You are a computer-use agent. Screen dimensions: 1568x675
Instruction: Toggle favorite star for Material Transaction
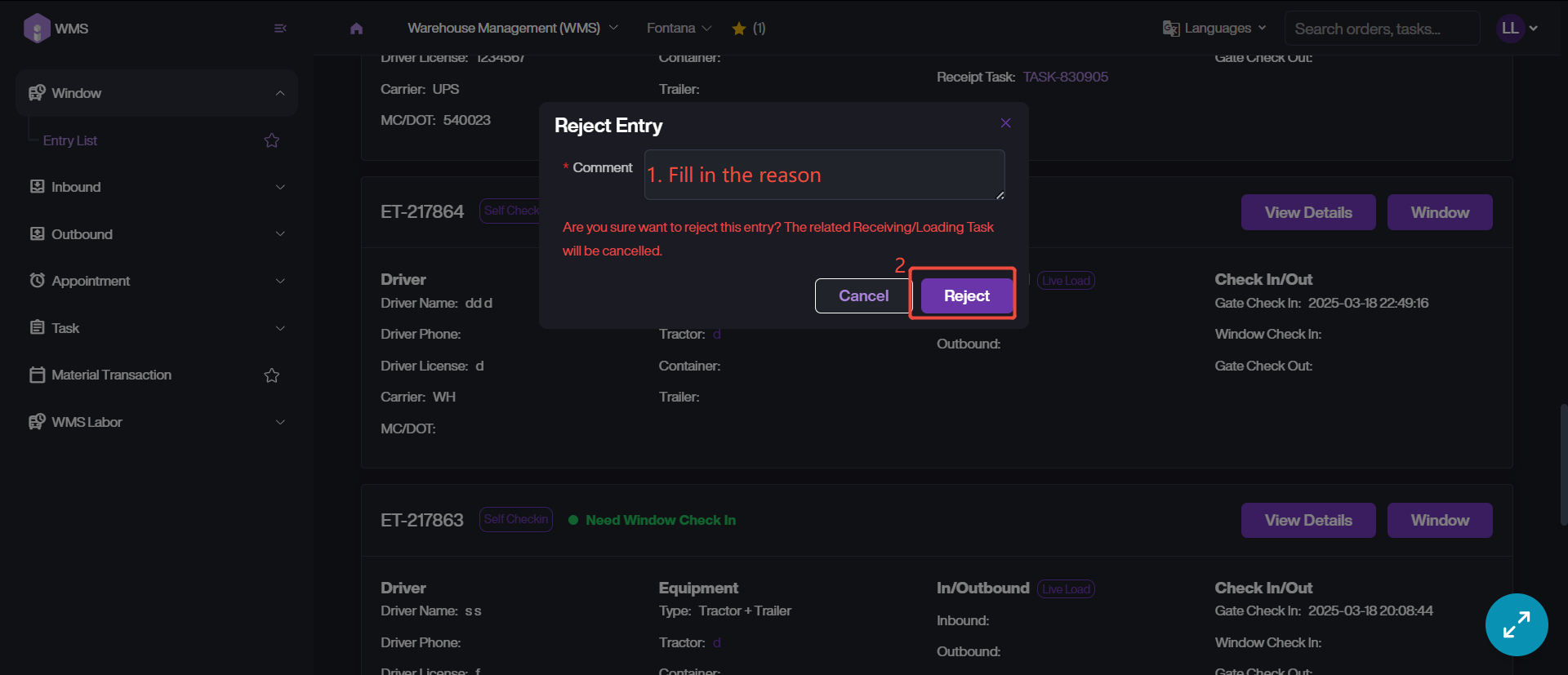272,375
